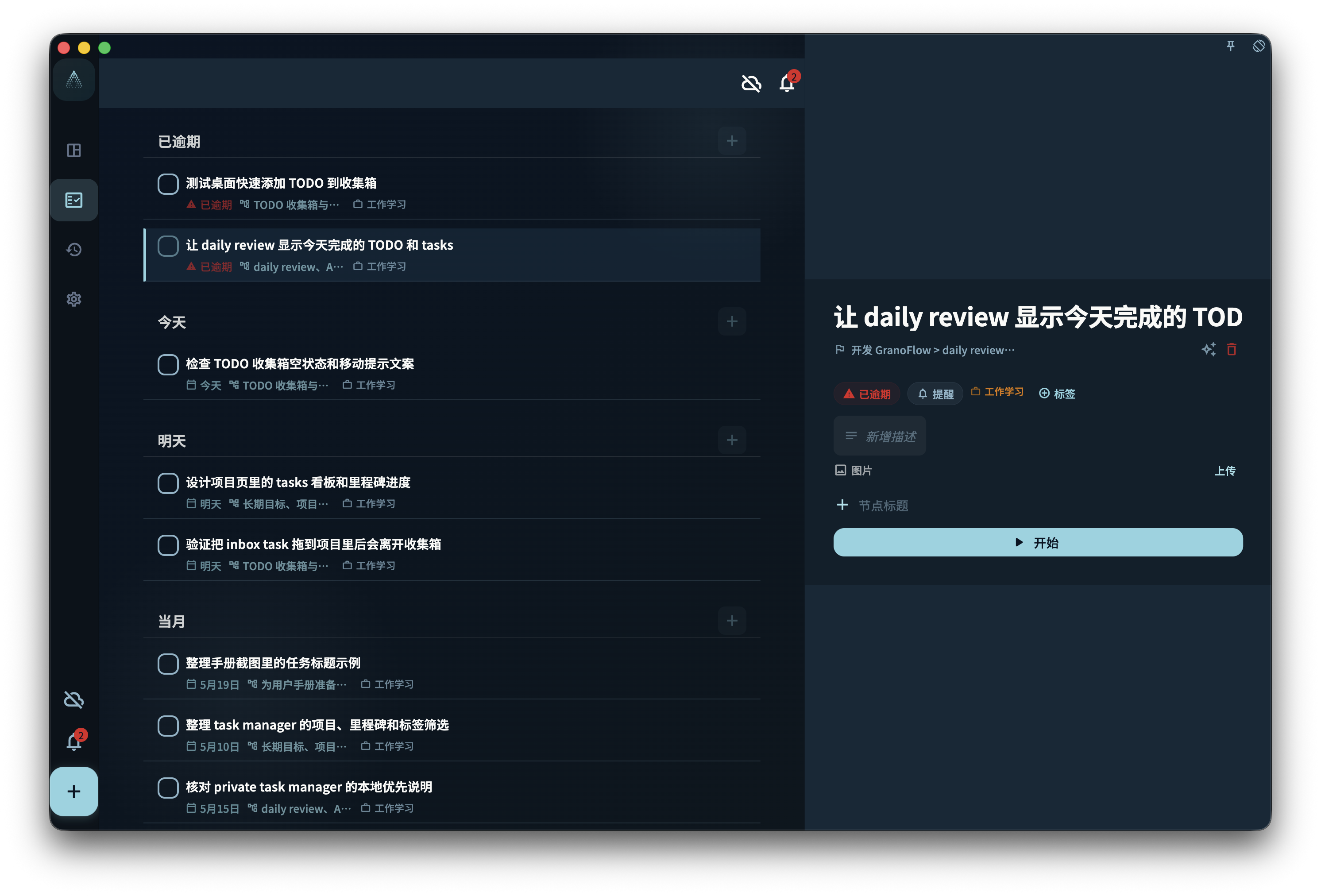The image size is (1321, 896).
Task: Click the 明天 section header
Action: point(172,440)
